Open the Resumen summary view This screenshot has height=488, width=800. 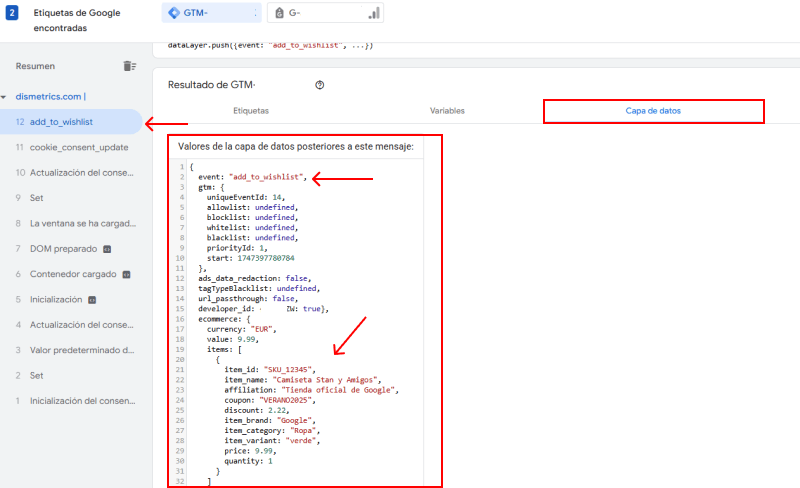pyautogui.click(x=35, y=66)
